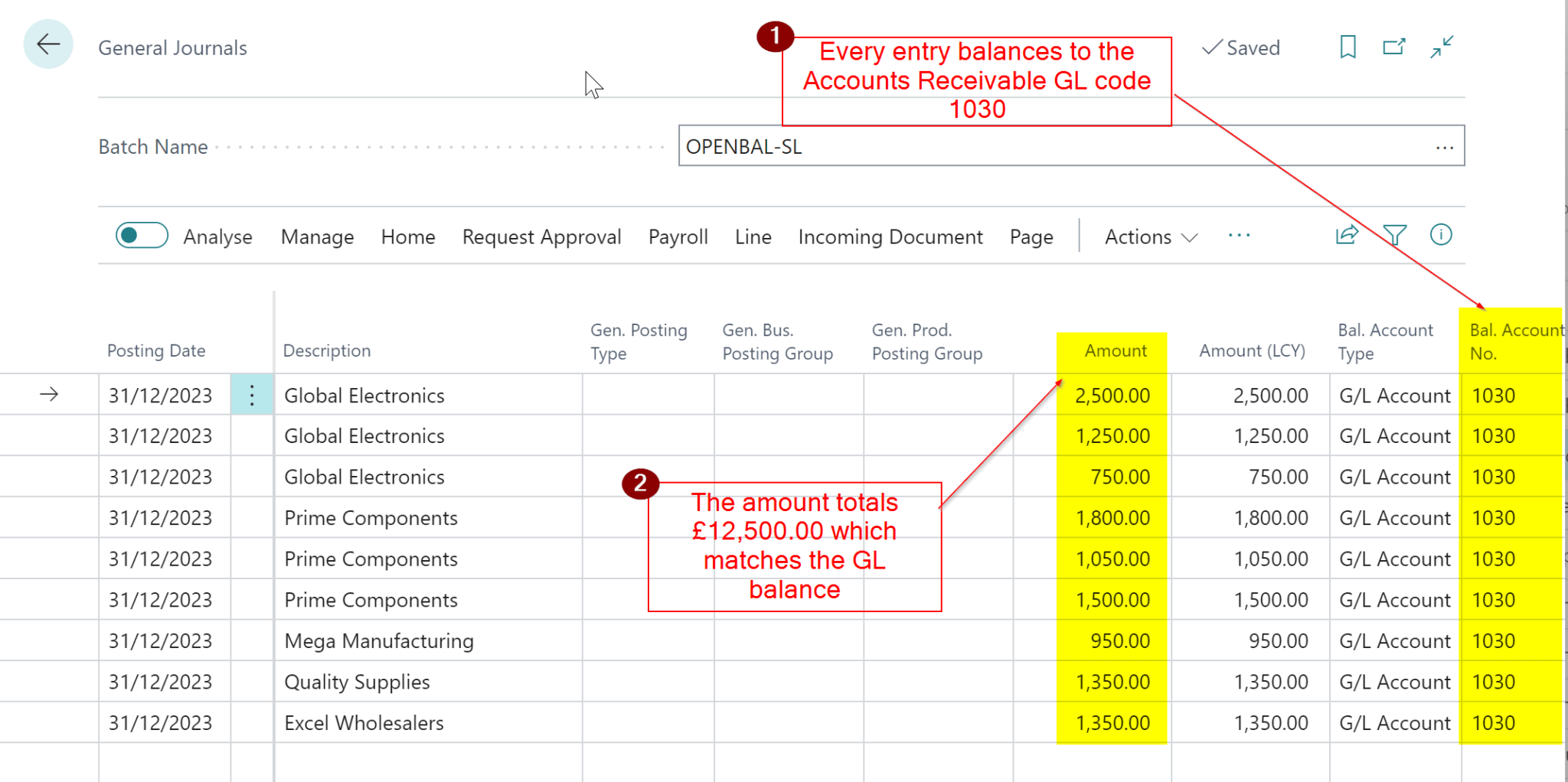This screenshot has width=1568, height=782.
Task: Open the row's vertical ellipsis menu
Action: tap(251, 394)
